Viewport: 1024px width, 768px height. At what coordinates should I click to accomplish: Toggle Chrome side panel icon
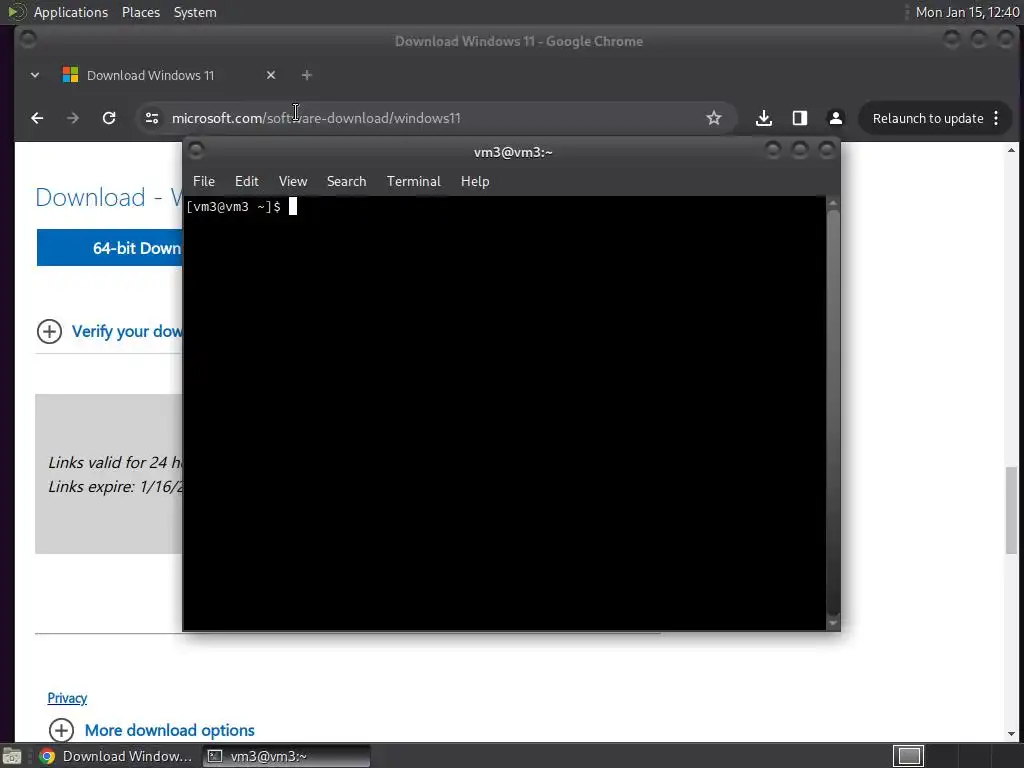[800, 118]
